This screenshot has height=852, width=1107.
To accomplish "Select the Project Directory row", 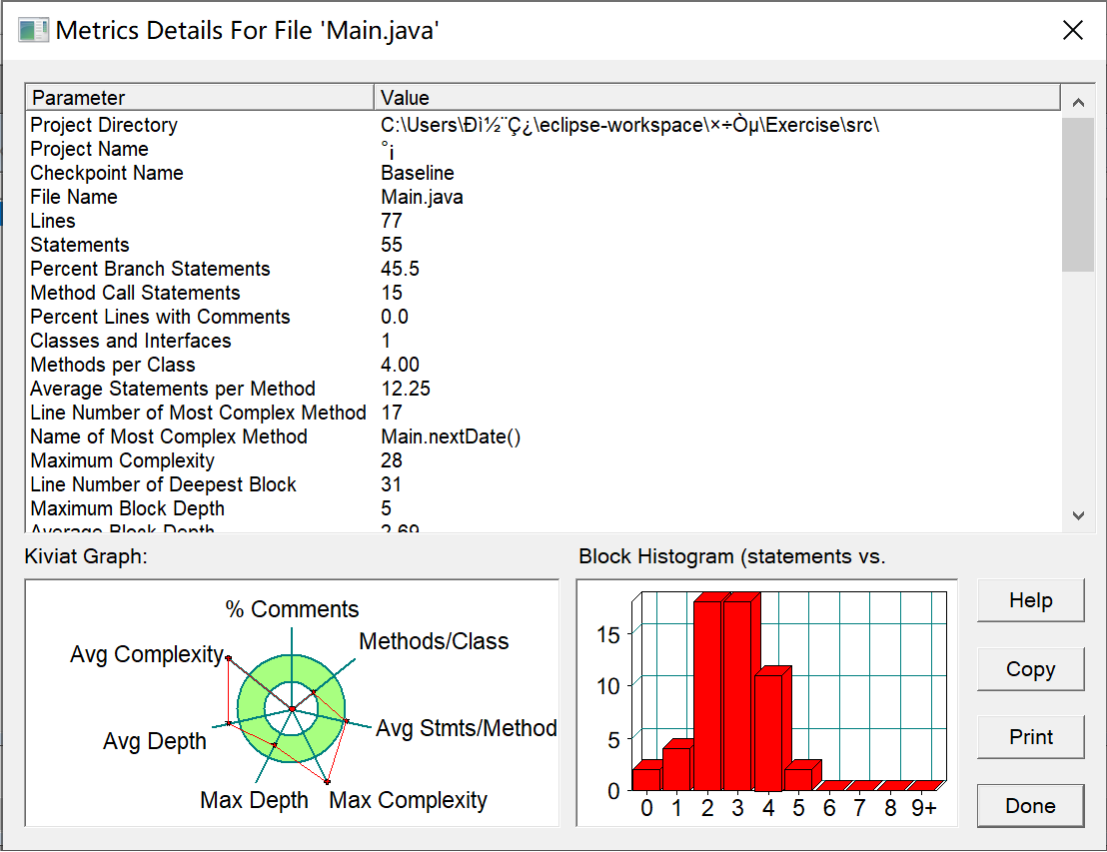I will pyautogui.click(x=544, y=125).
